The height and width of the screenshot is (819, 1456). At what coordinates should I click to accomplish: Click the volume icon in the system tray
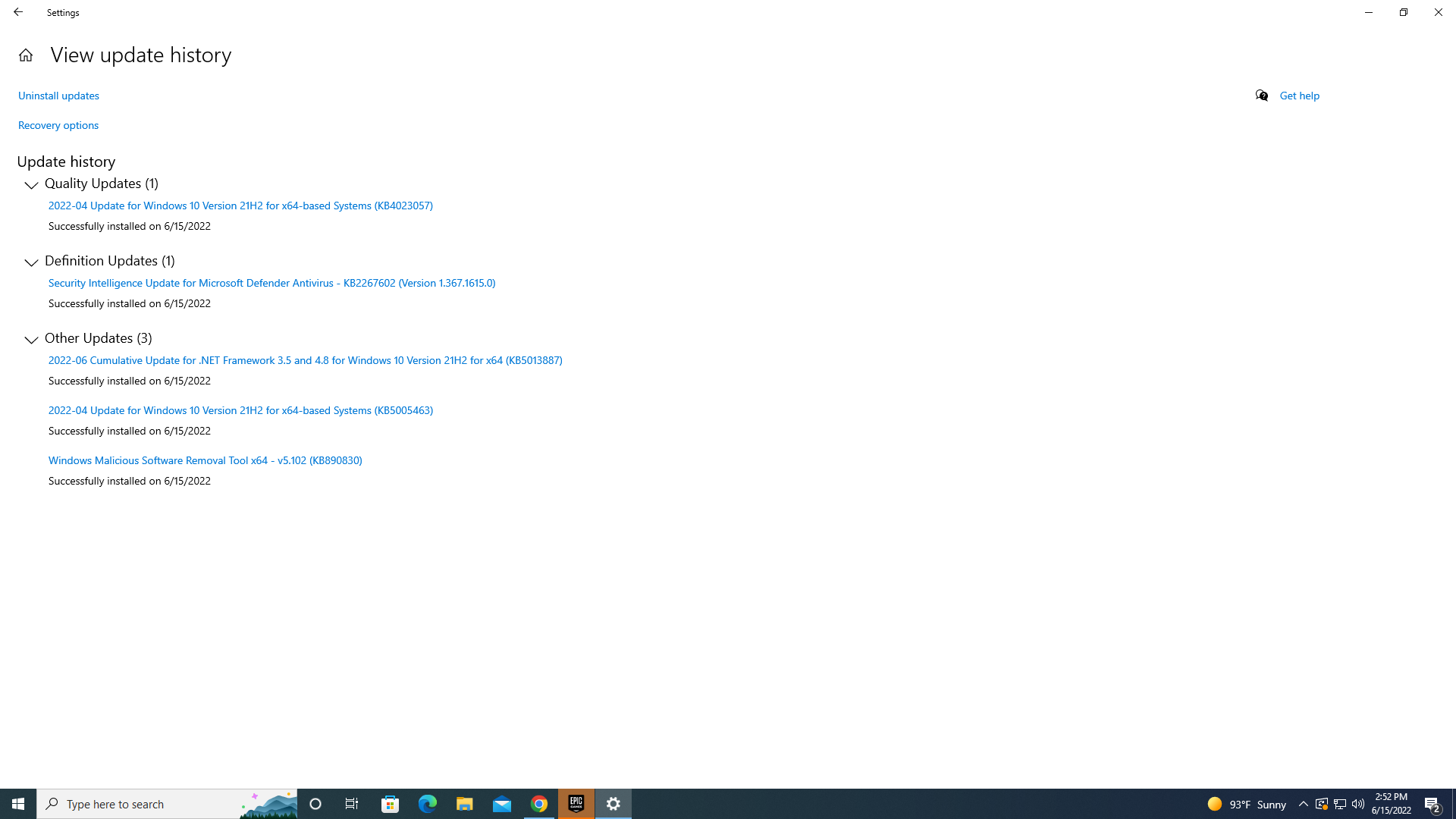(1357, 805)
